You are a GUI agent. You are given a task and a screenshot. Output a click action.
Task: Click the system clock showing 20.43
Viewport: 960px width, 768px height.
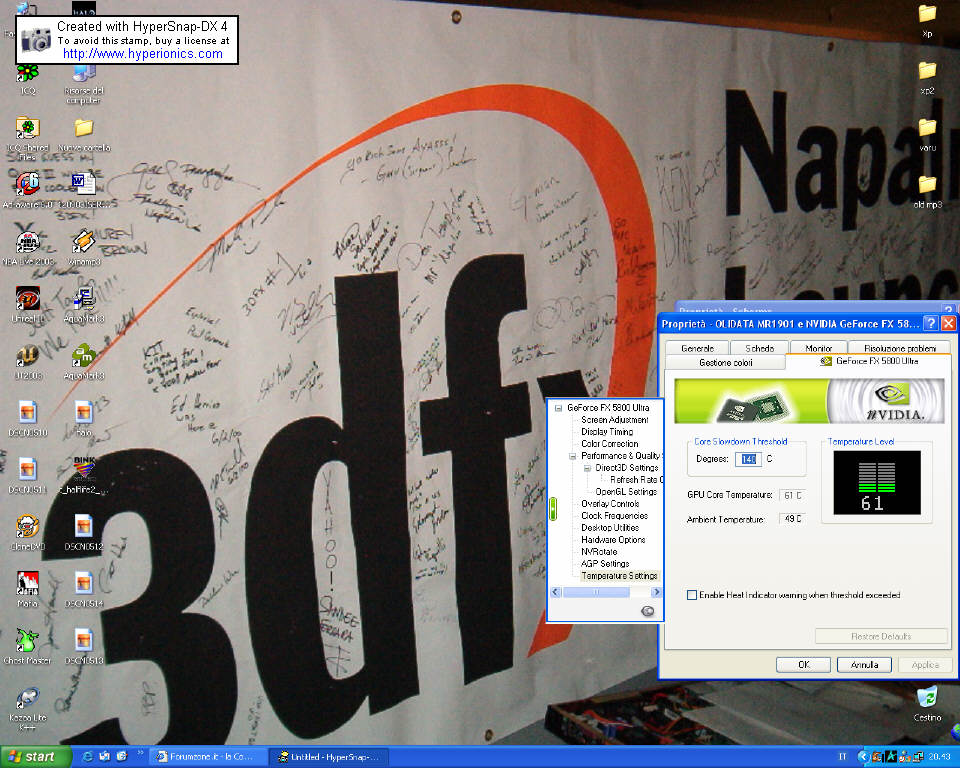tap(939, 757)
